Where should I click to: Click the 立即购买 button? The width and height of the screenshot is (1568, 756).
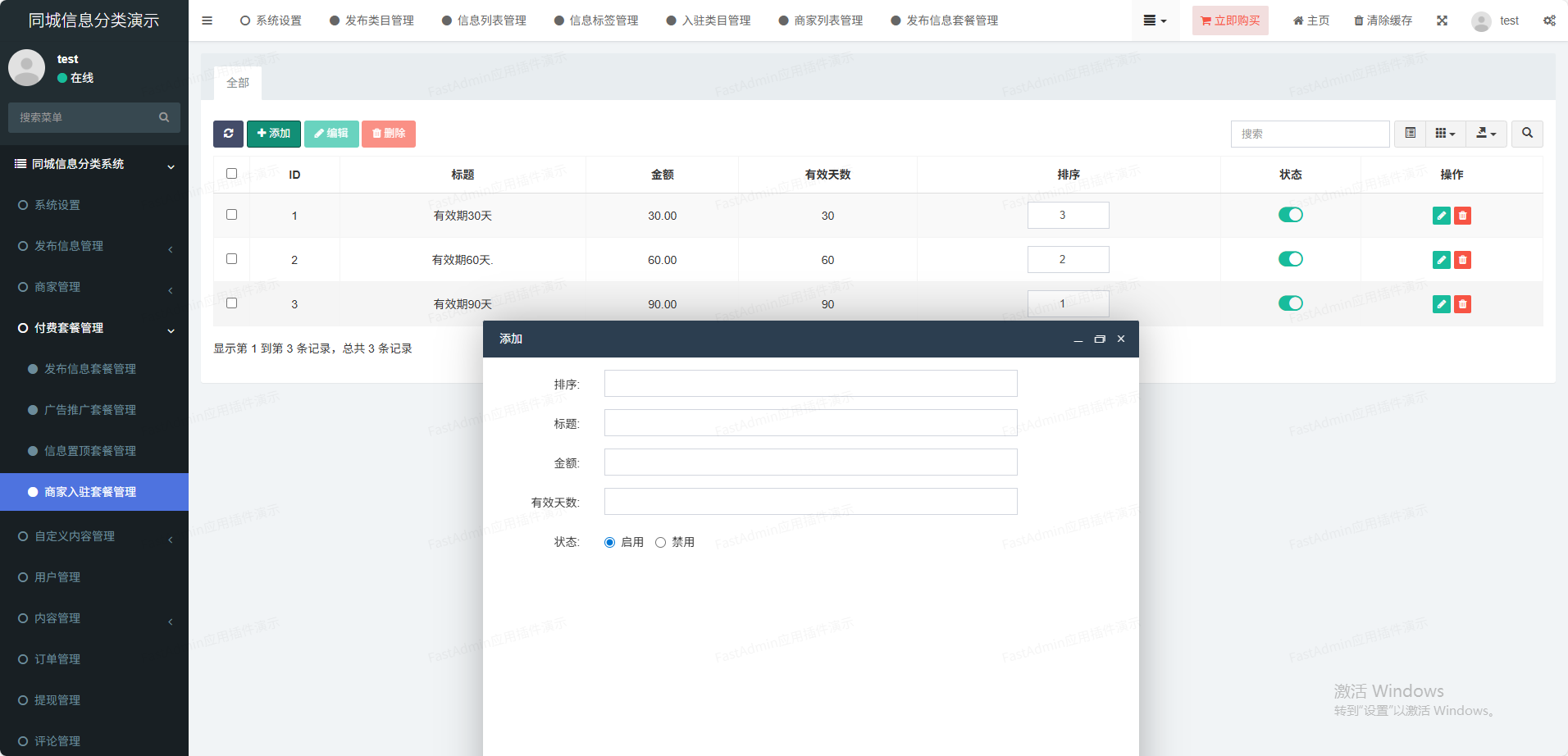click(x=1229, y=20)
